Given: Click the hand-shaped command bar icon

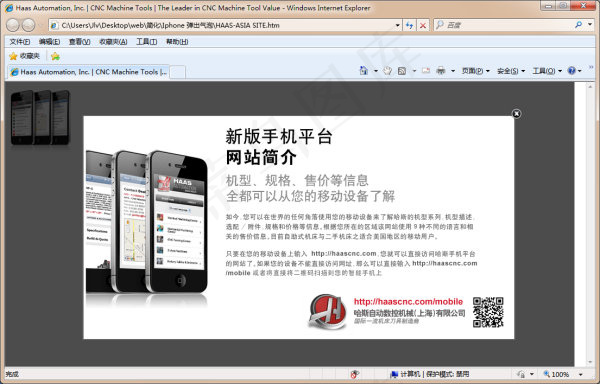Looking at the screenshot, I should click(x=388, y=71).
